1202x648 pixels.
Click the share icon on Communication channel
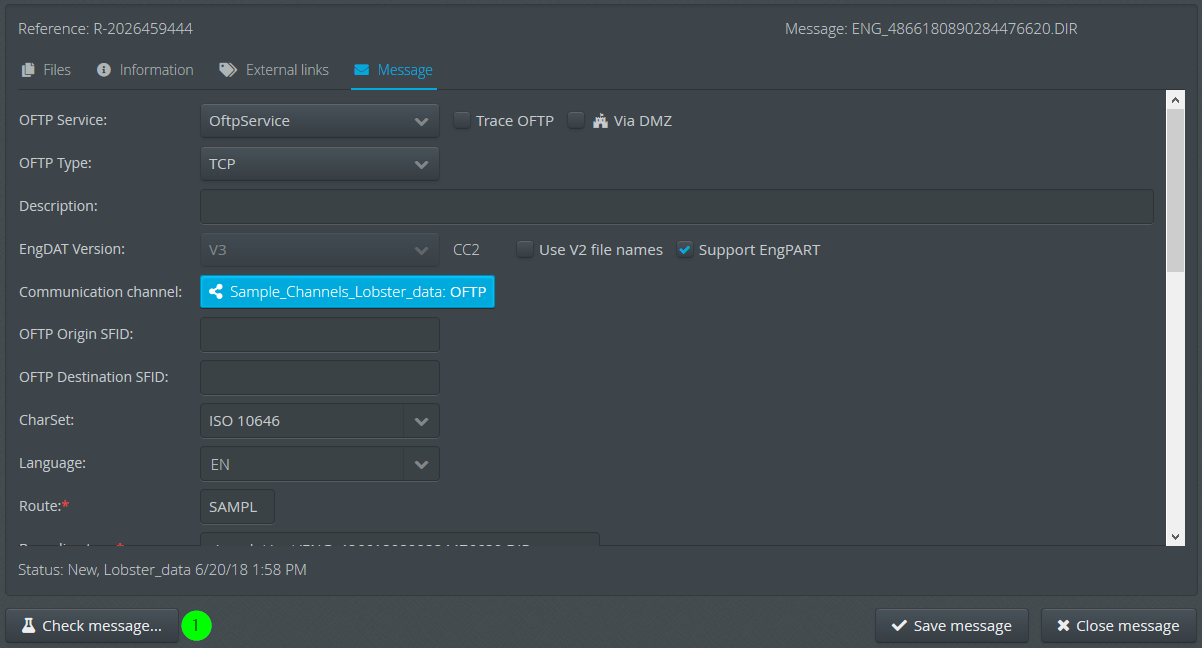[x=215, y=292]
